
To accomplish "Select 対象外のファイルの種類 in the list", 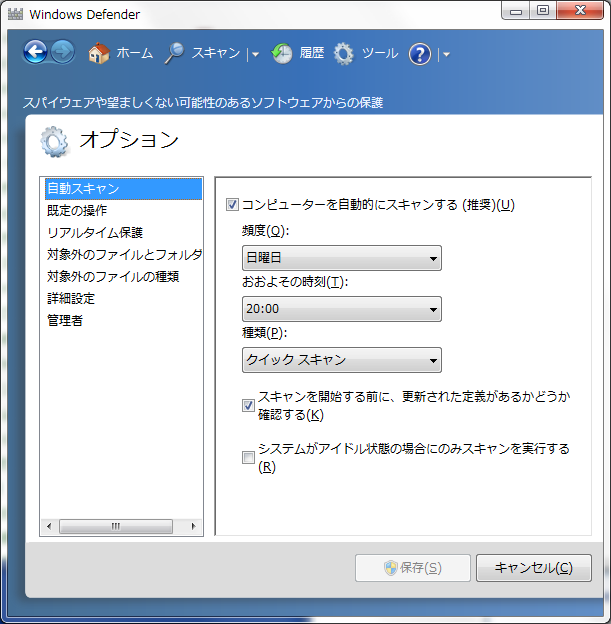I will click(123, 276).
